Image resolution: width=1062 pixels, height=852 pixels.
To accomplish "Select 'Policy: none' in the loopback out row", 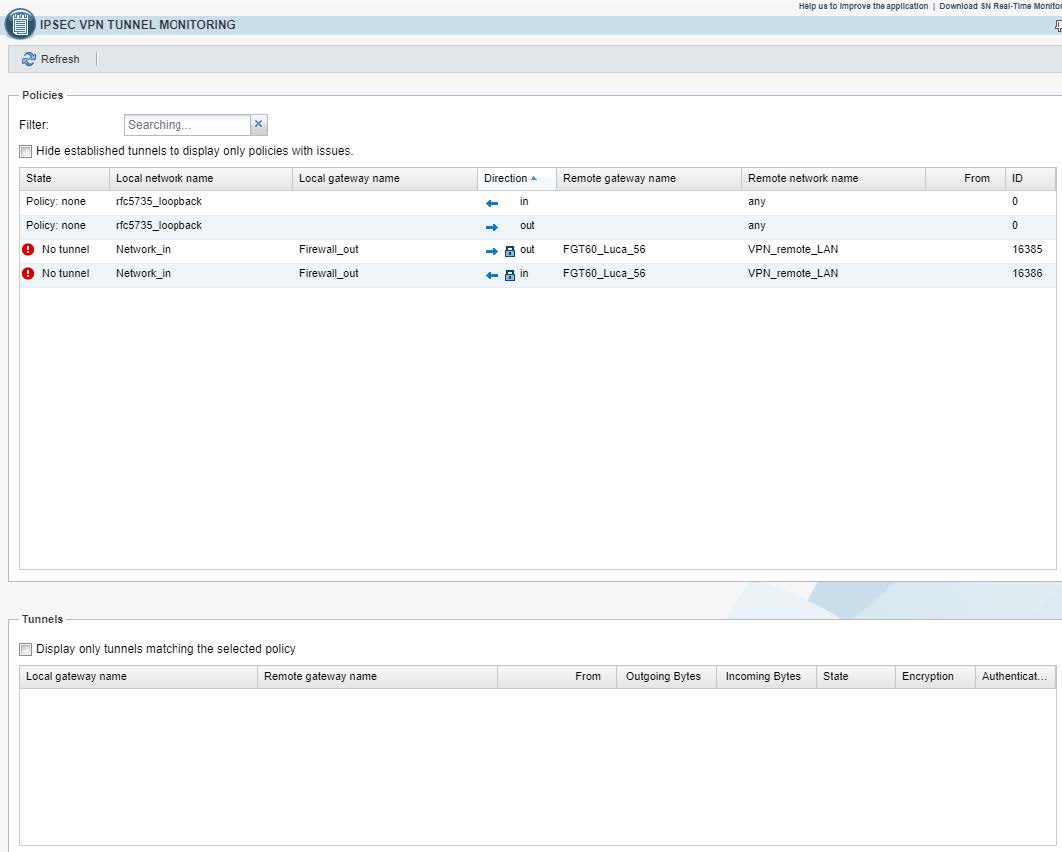I will tap(56, 226).
